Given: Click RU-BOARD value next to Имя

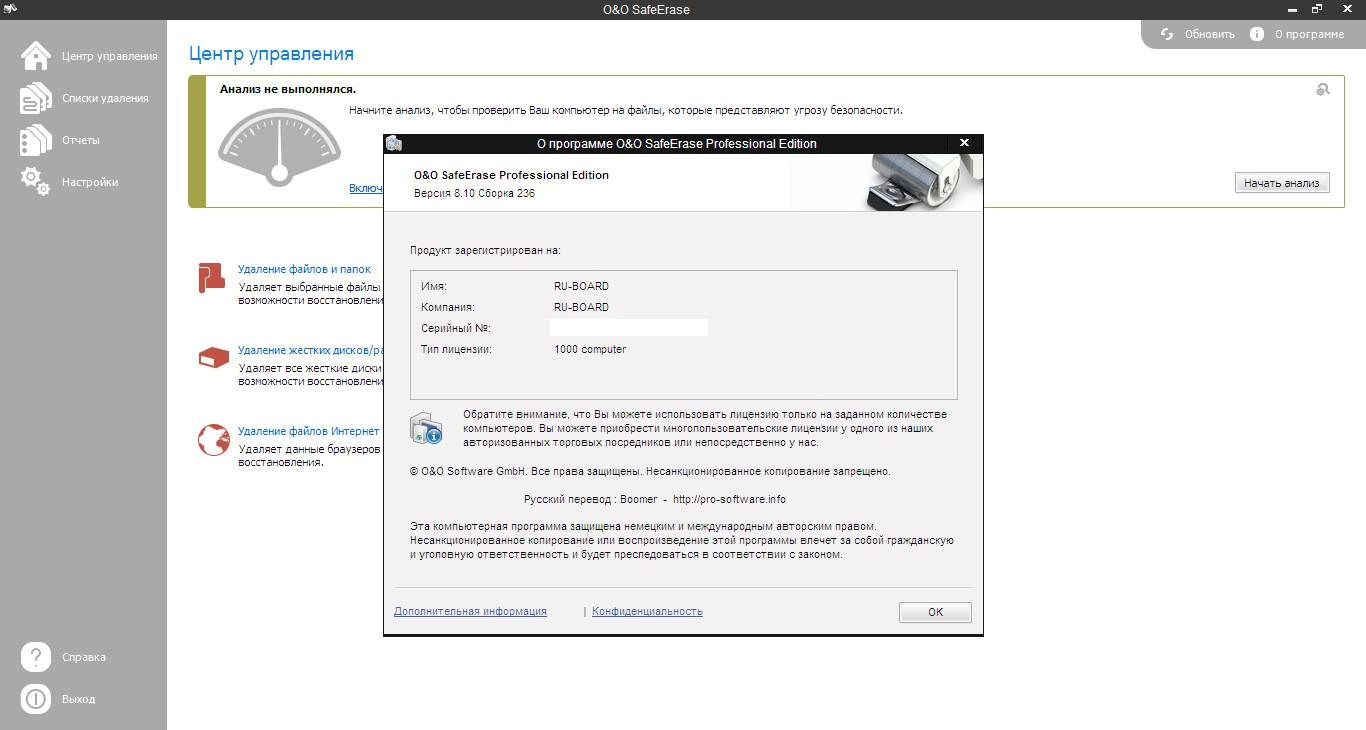Looking at the screenshot, I should (x=581, y=286).
